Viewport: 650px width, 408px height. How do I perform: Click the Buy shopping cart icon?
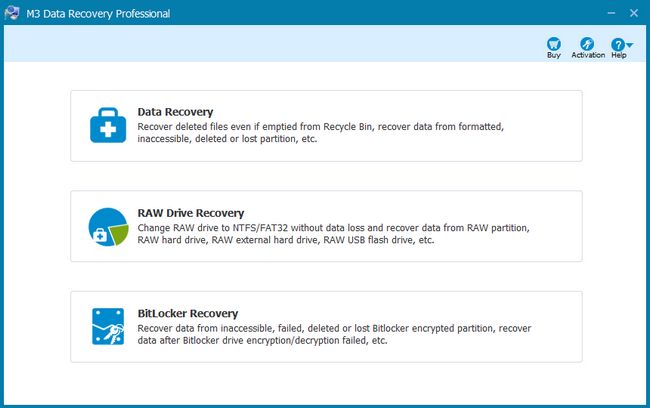(x=553, y=44)
